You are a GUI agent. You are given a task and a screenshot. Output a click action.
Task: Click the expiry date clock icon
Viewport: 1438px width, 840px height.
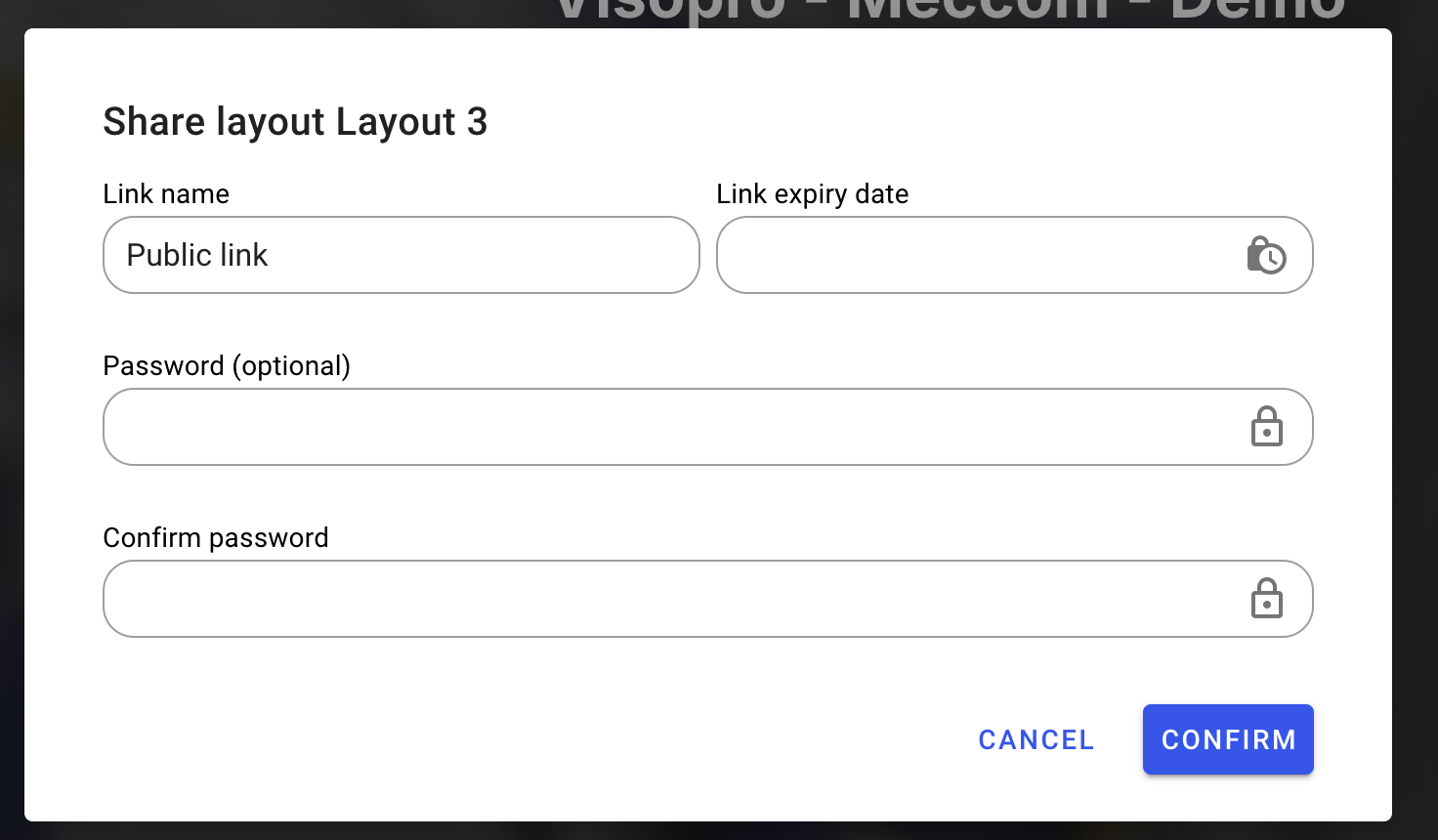pyautogui.click(x=1266, y=255)
